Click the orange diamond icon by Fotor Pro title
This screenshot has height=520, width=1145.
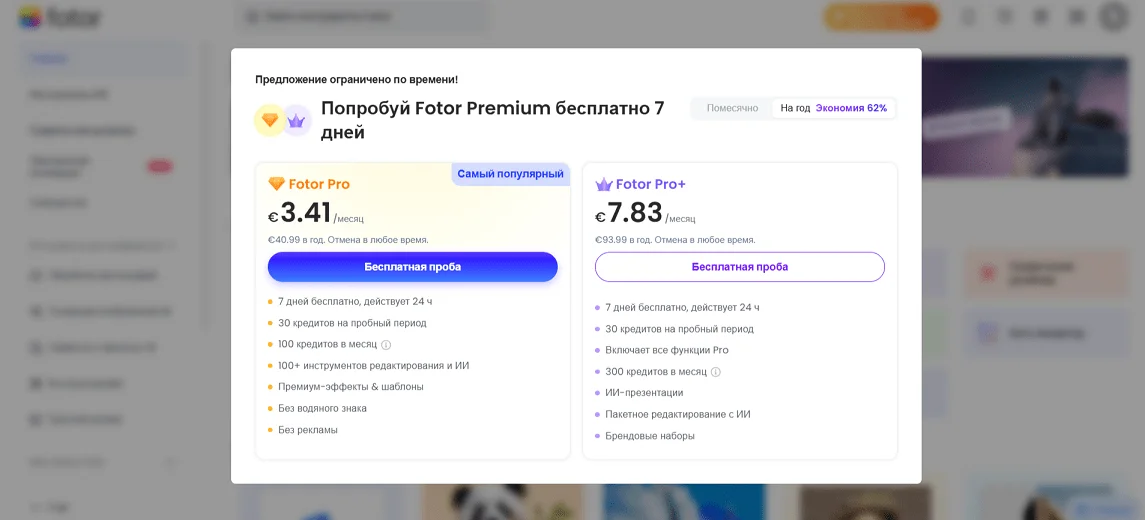[x=277, y=184]
